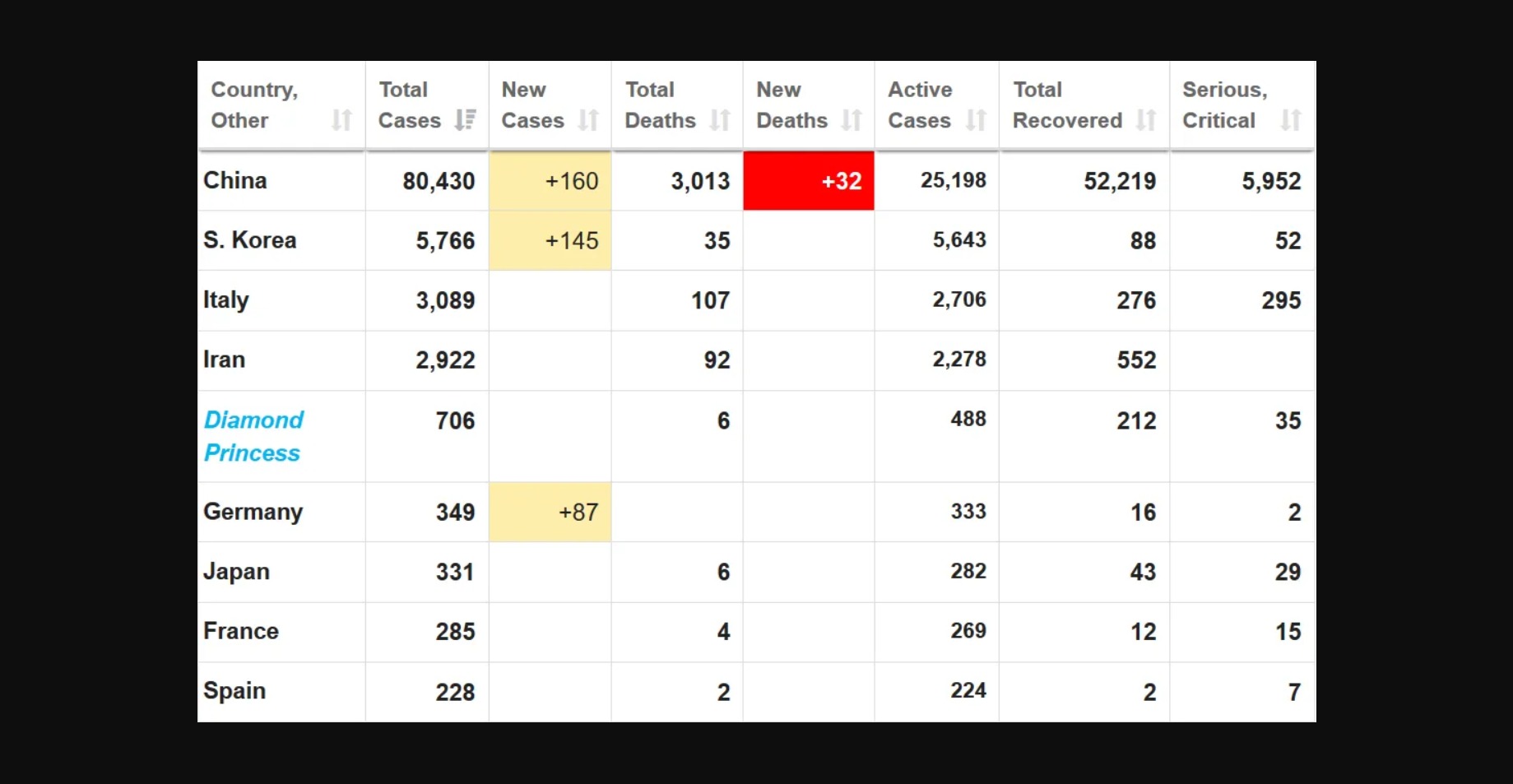Select Germany's +87 new cases cell
The image size is (1513, 784).
pyautogui.click(x=550, y=512)
